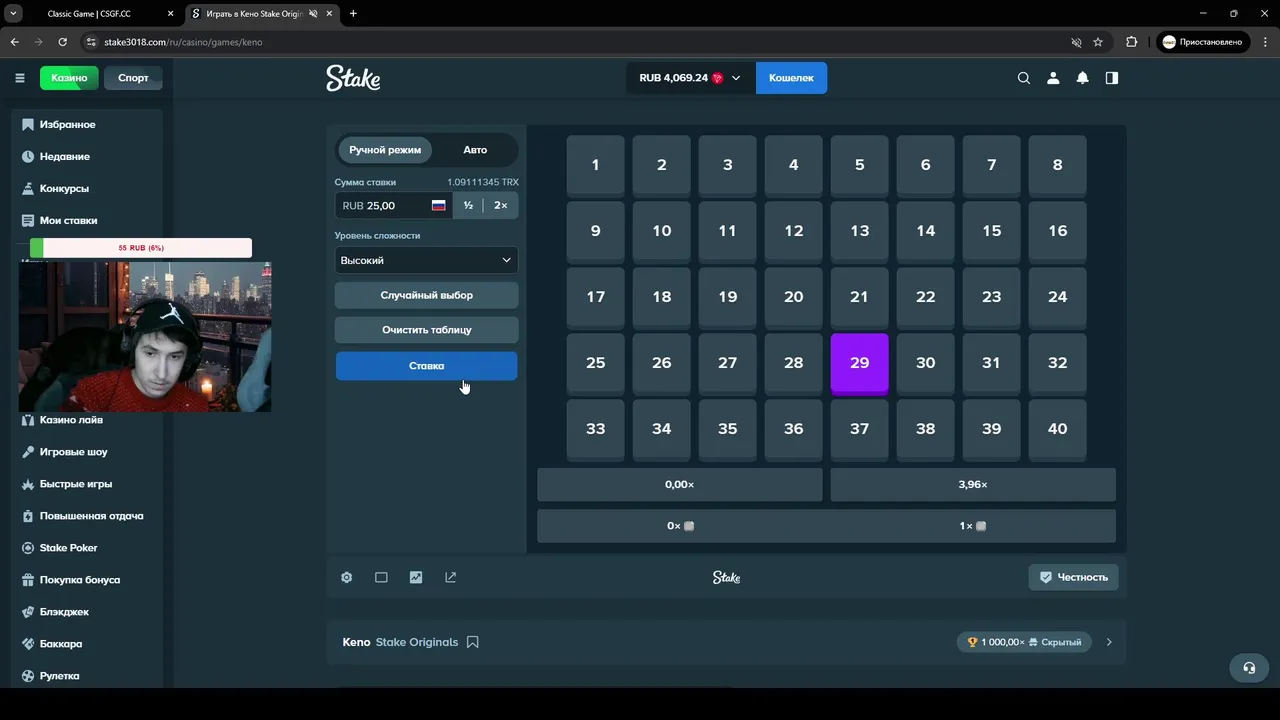Viewport: 1280px width, 720px height.
Task: Deselect highlighted Keno tile 29
Action: click(x=859, y=364)
